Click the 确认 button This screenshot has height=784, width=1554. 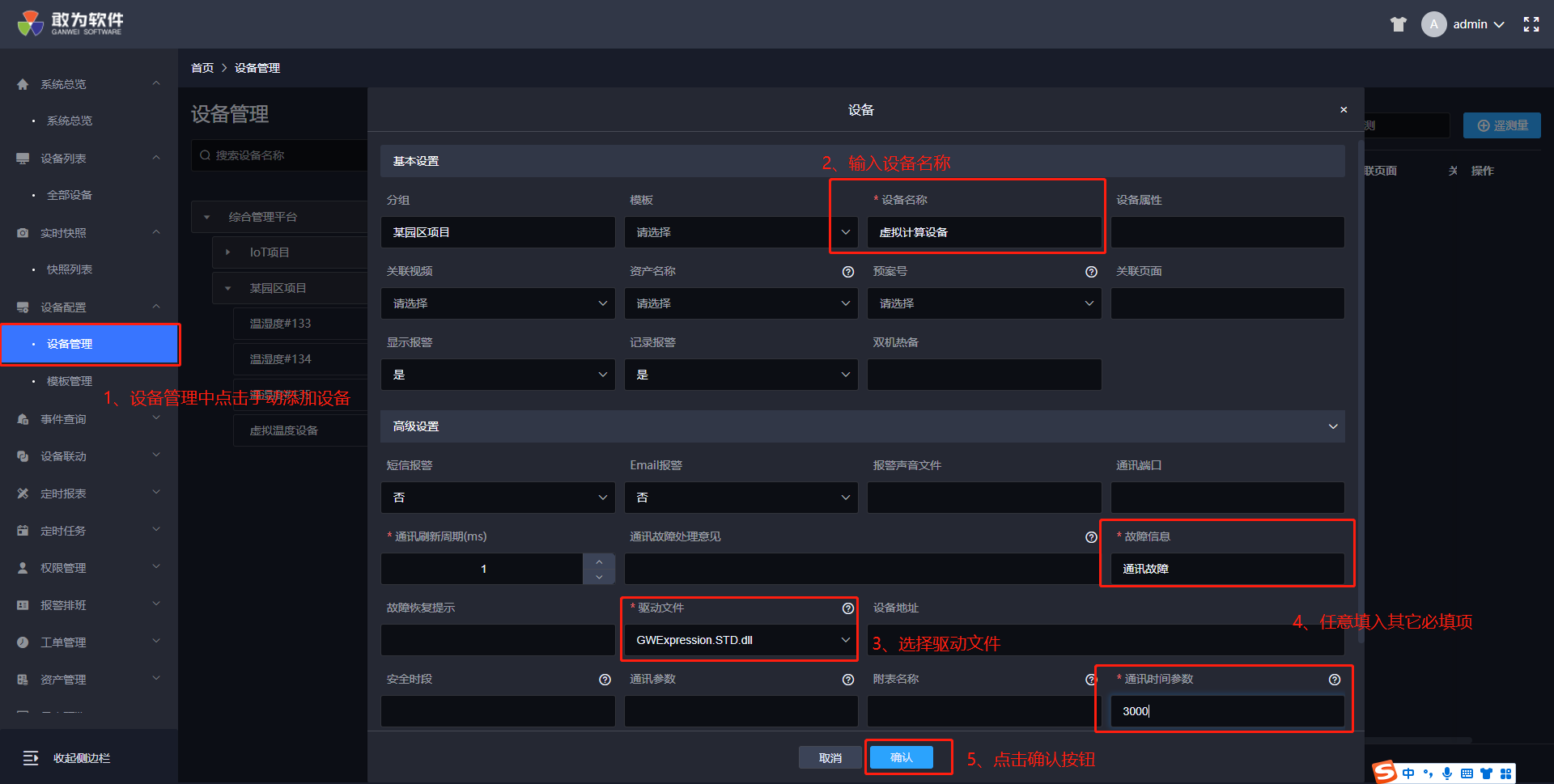901,757
